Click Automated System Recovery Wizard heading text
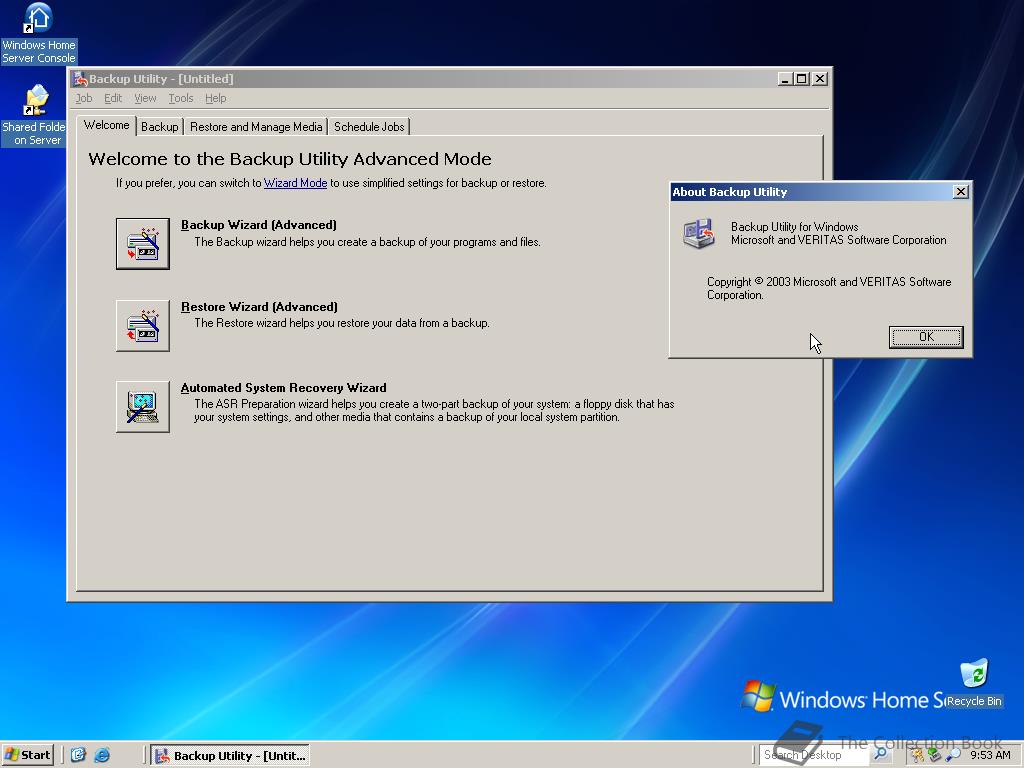The width and height of the screenshot is (1024, 768). pyautogui.click(x=283, y=388)
